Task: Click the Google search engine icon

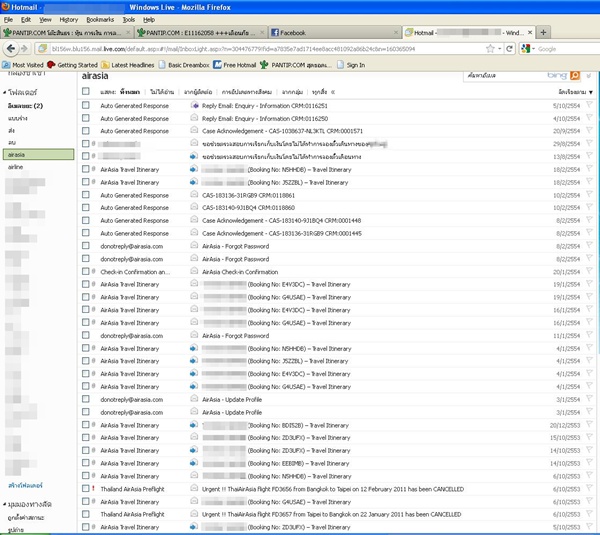Action: [x=525, y=49]
